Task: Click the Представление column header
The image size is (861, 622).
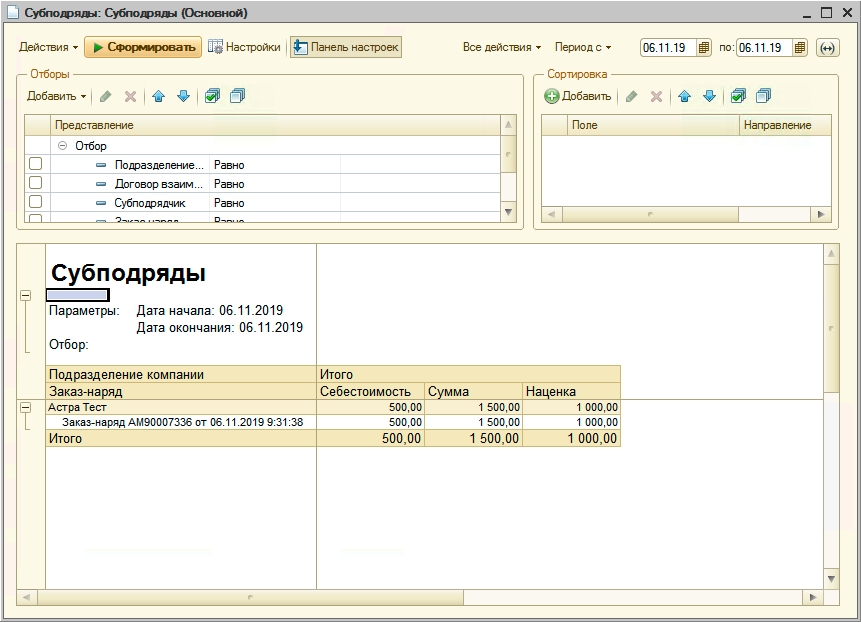Action: coord(276,125)
